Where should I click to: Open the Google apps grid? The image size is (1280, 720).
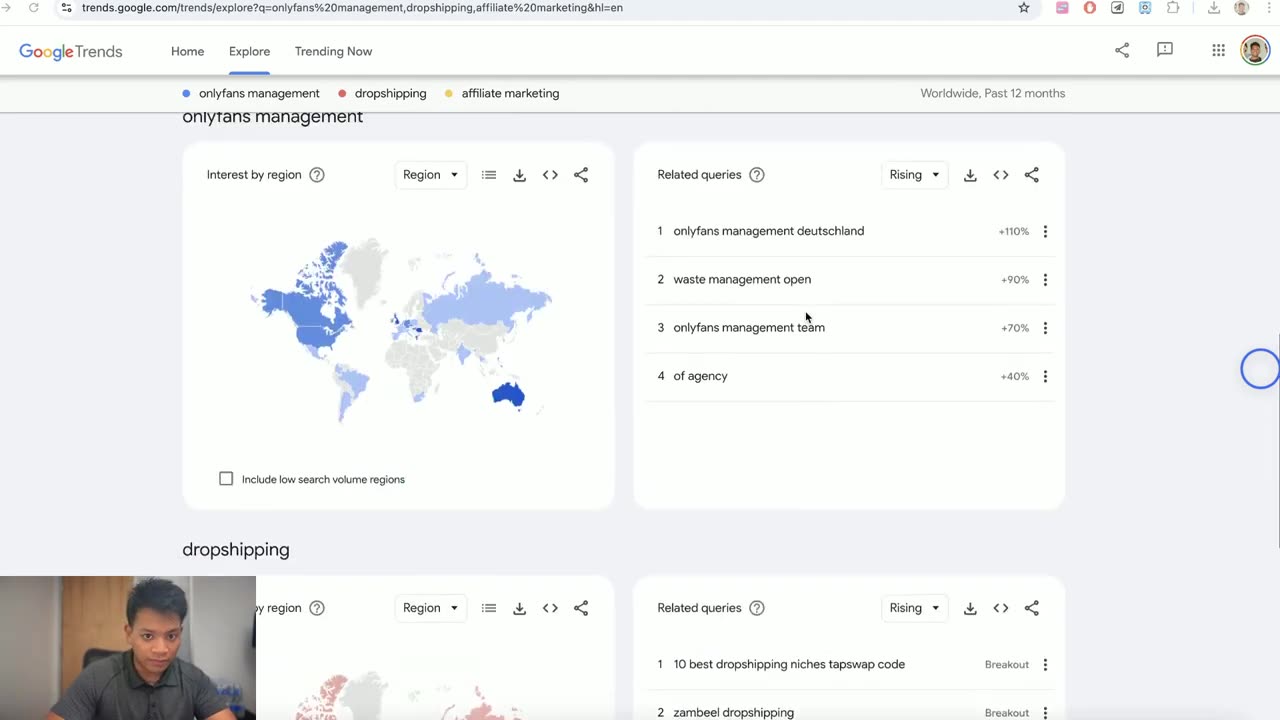(x=1218, y=50)
